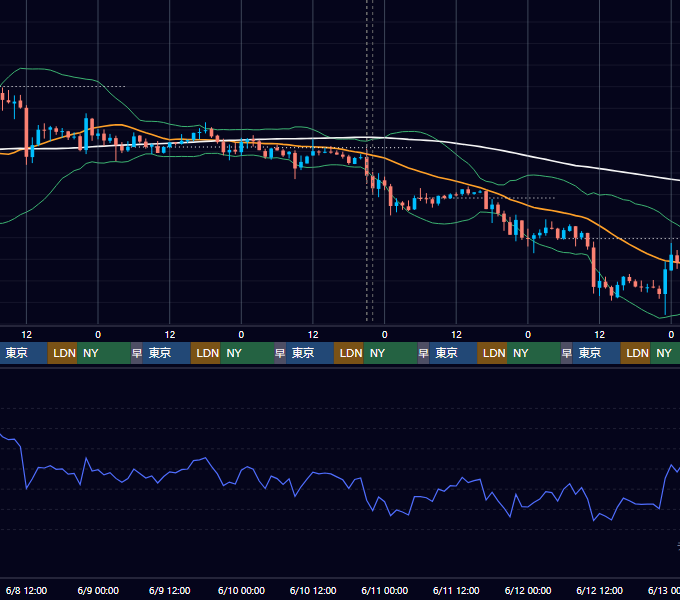Select the leftmost 早 early-session block

coord(137,353)
